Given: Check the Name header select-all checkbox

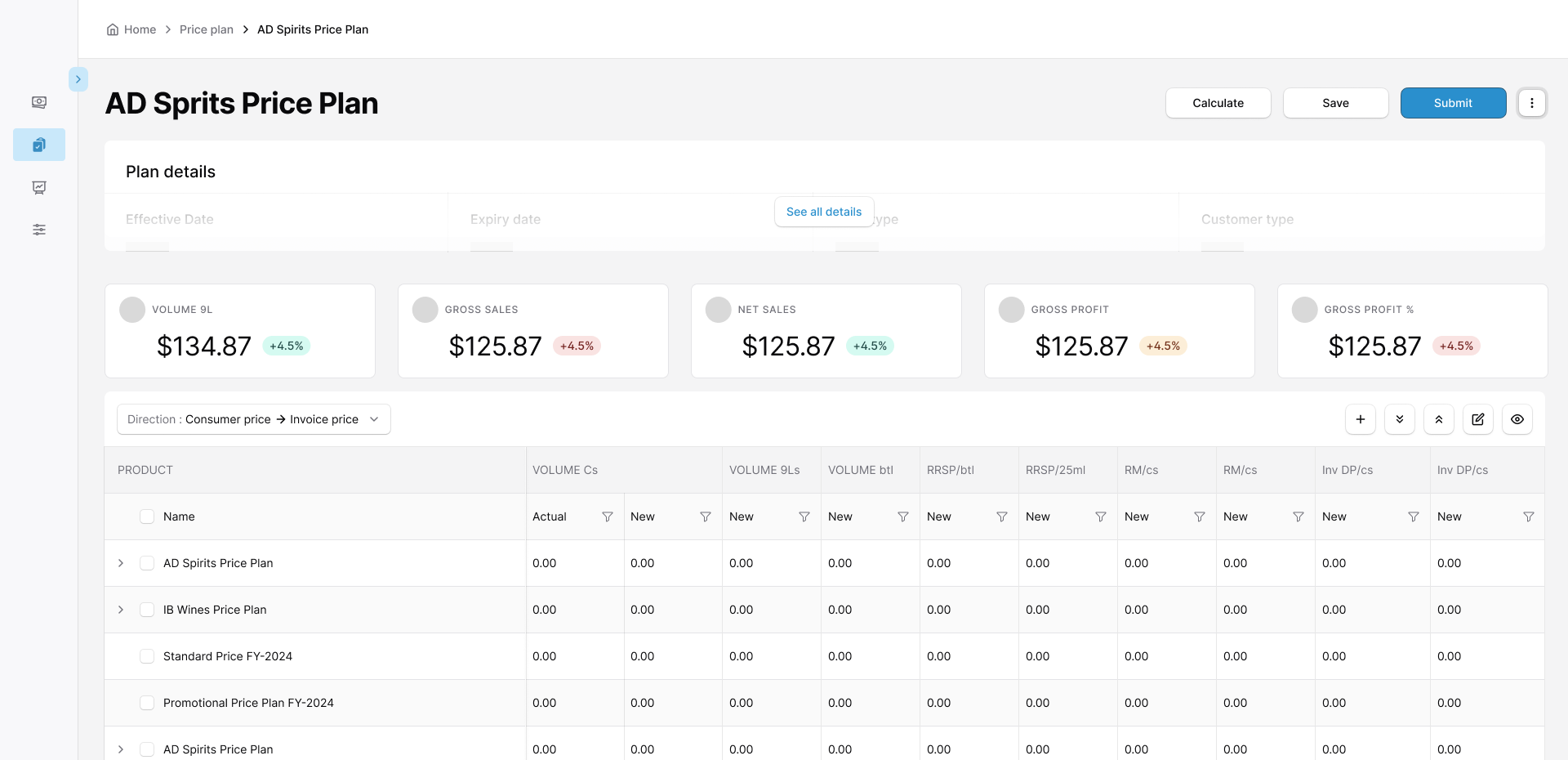Looking at the screenshot, I should 147,516.
